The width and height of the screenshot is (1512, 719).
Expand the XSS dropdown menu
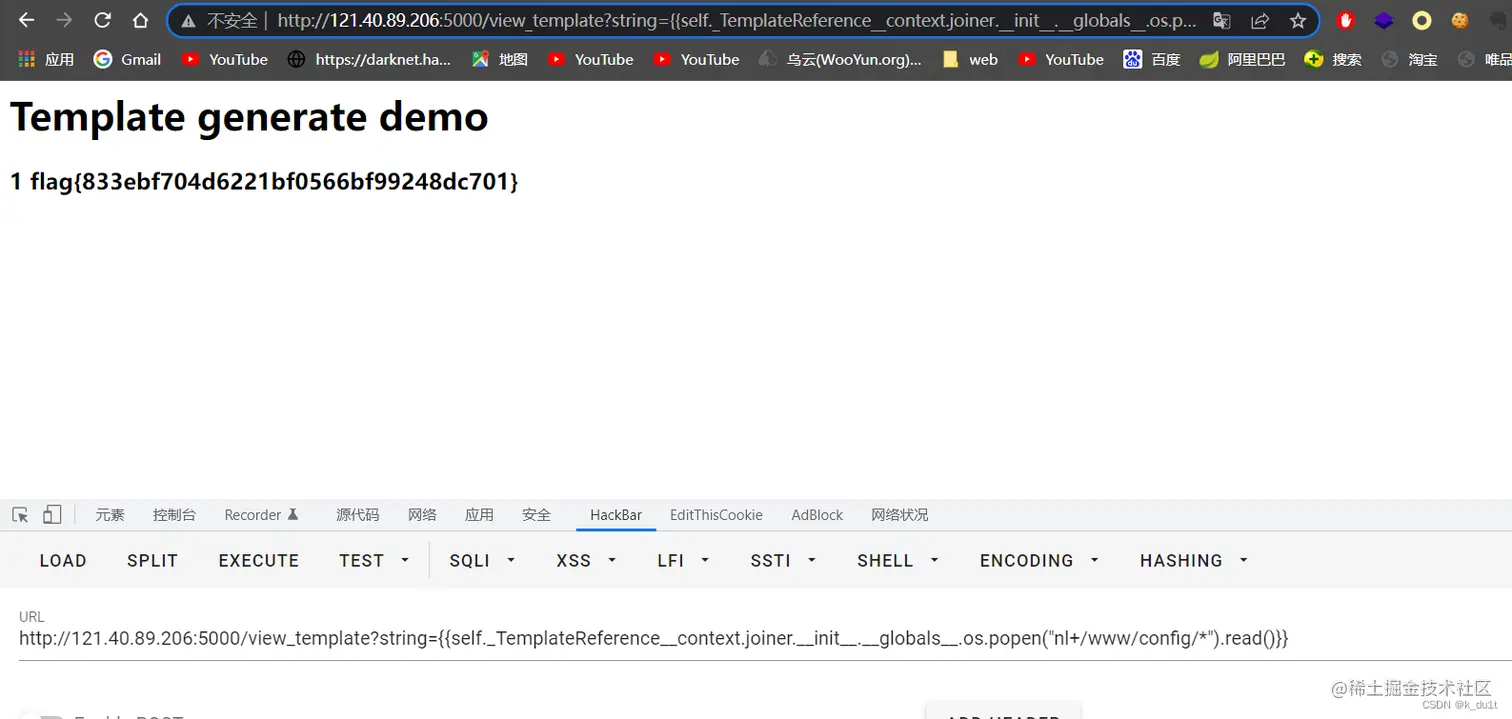586,561
